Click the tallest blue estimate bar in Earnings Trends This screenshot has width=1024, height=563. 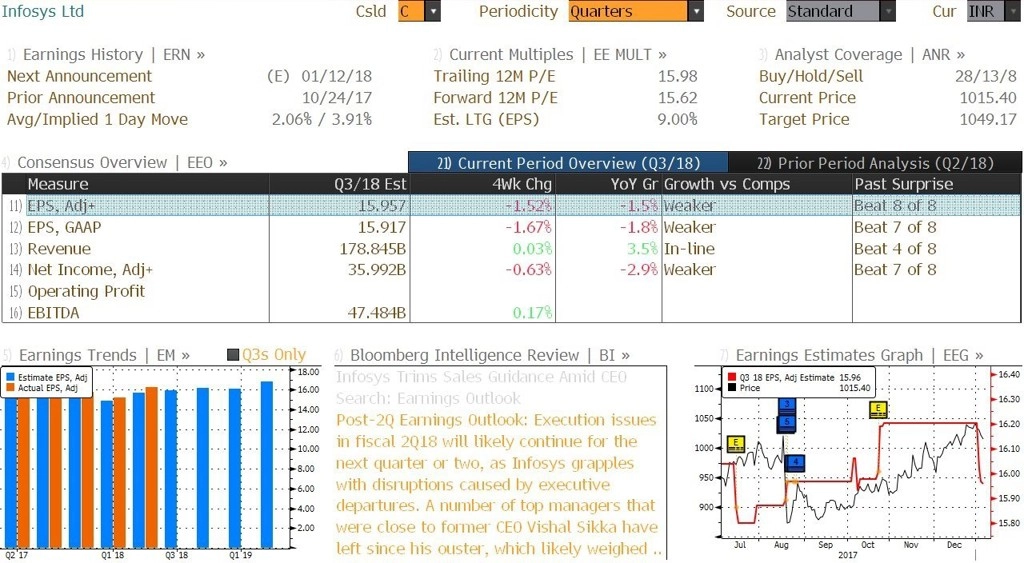point(266,464)
